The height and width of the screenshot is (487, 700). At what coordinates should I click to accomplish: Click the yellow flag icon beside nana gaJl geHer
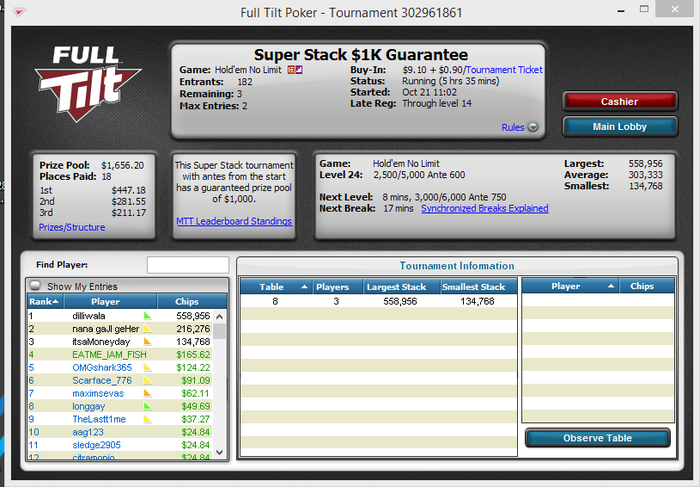click(148, 329)
